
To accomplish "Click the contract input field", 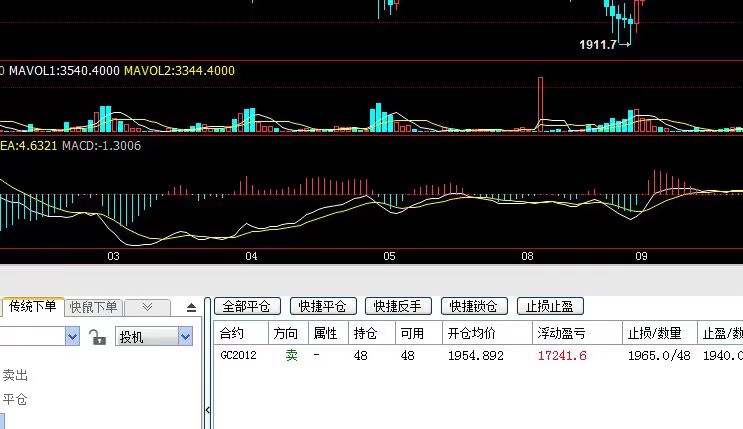I will [32, 337].
